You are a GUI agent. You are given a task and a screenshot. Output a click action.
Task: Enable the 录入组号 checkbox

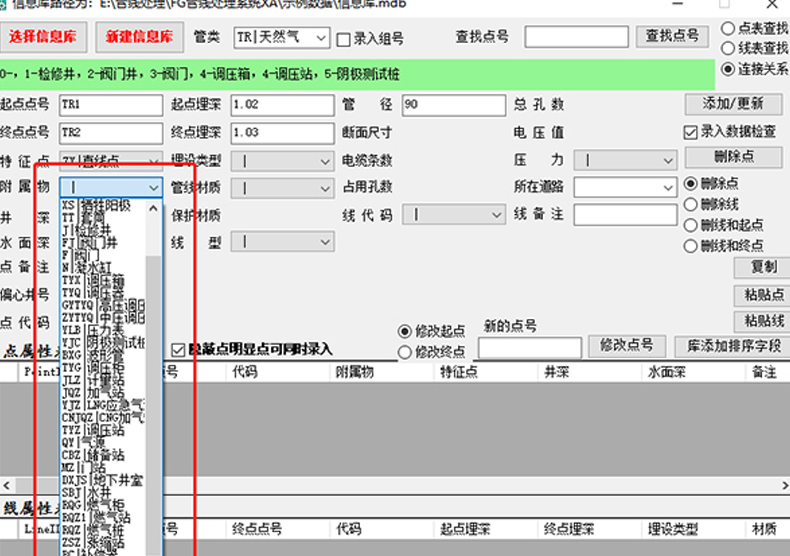[x=344, y=40]
